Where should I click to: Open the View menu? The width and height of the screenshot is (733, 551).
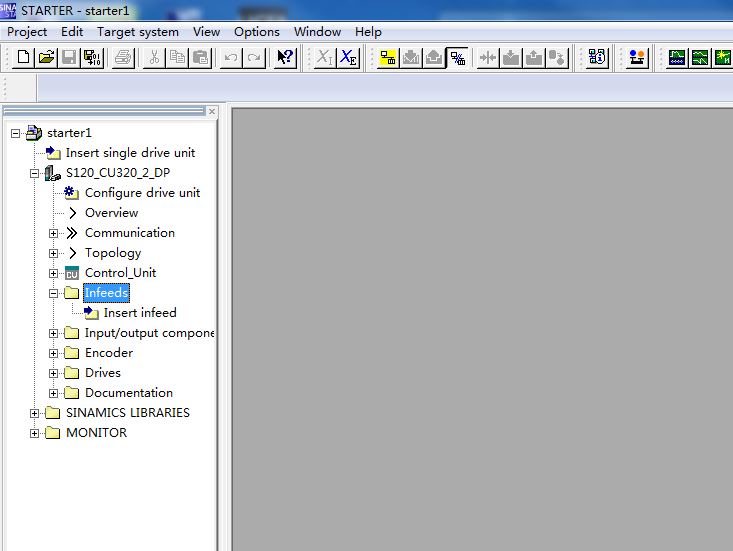[206, 32]
